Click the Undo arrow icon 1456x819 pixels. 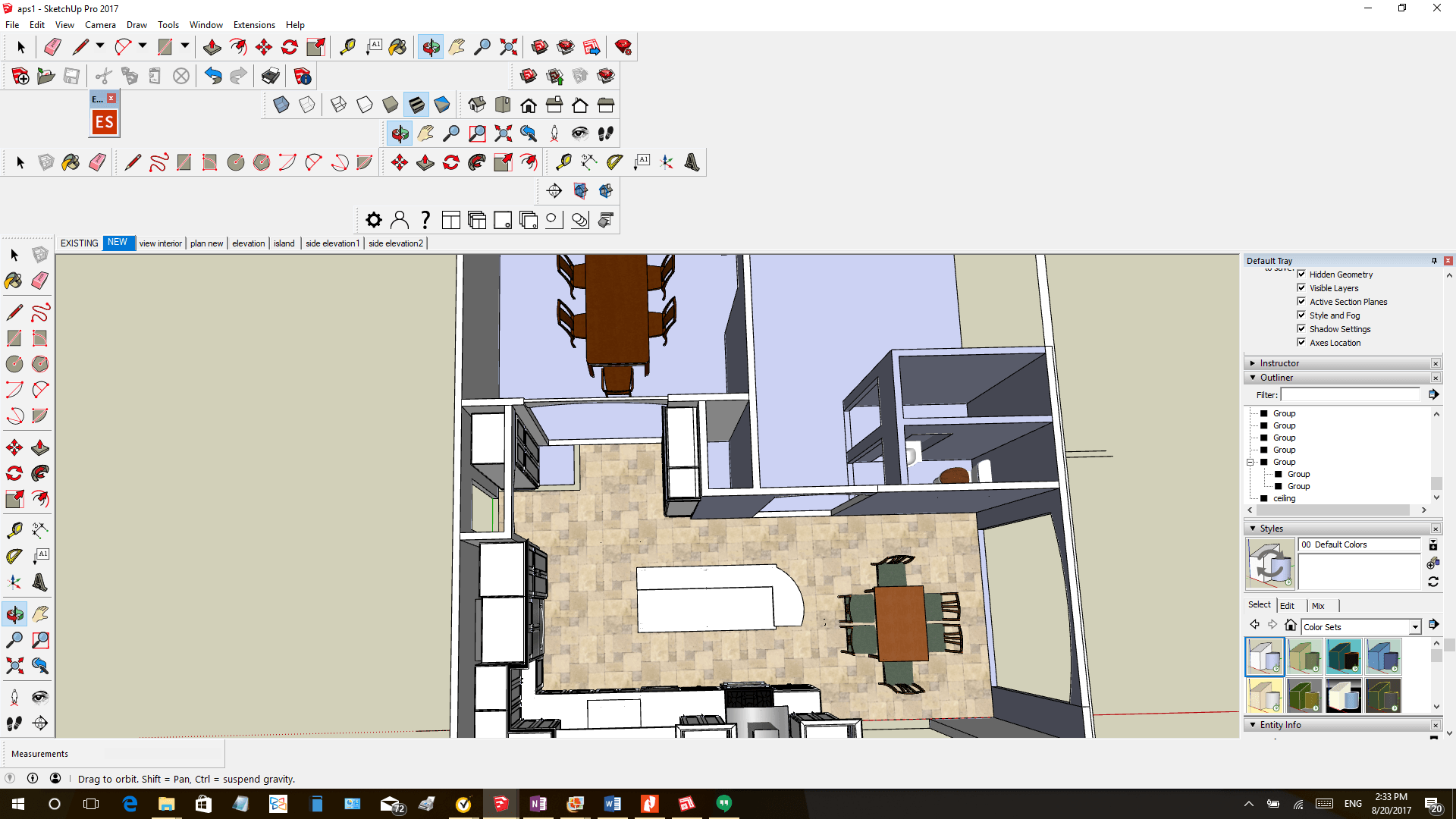tap(213, 76)
